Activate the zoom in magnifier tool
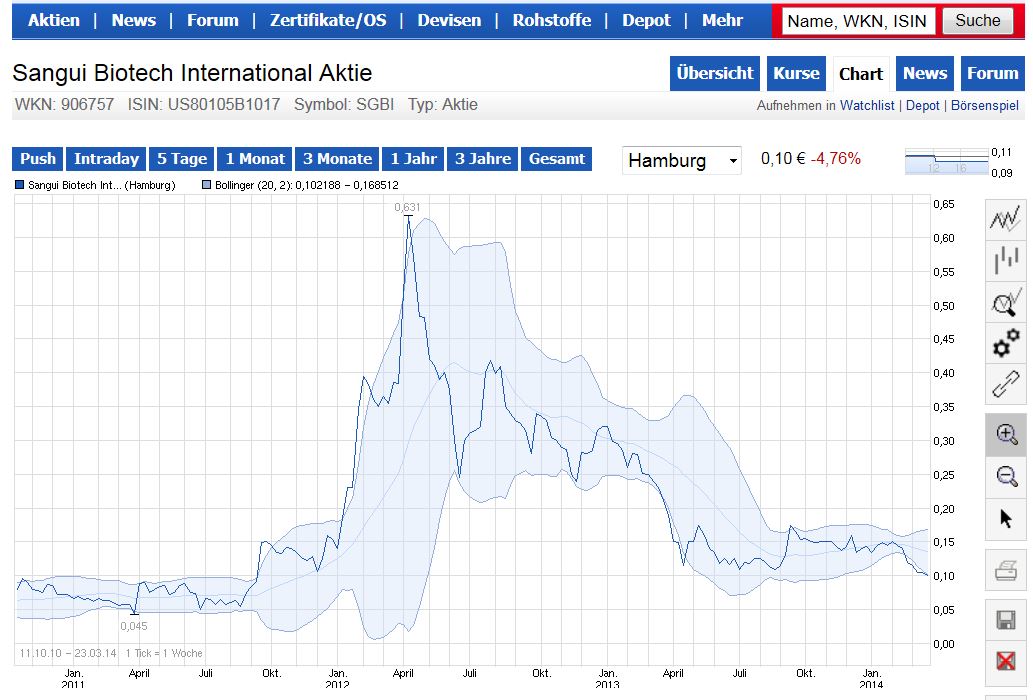The height and width of the screenshot is (700, 1033). [x=1005, y=435]
